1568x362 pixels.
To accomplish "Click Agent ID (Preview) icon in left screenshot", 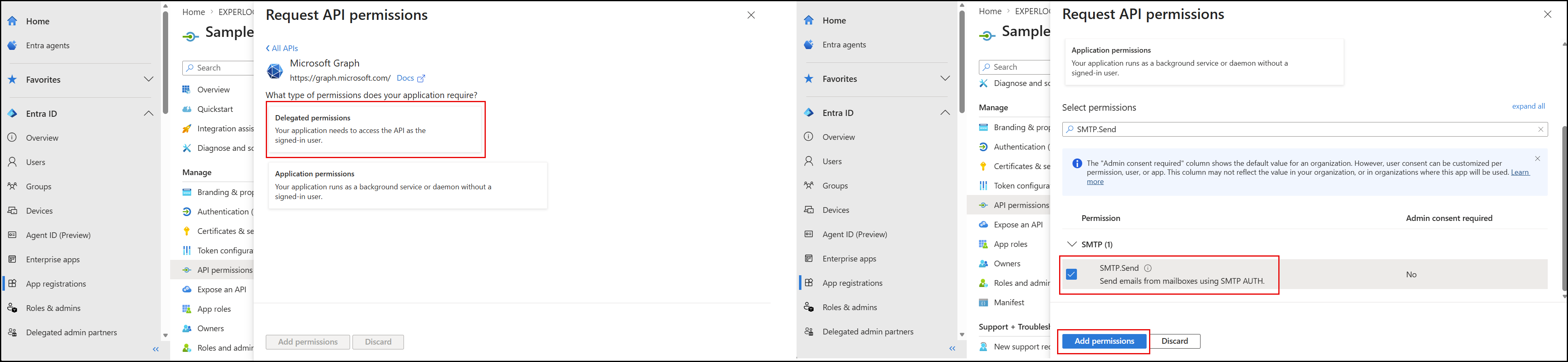I will point(12,235).
